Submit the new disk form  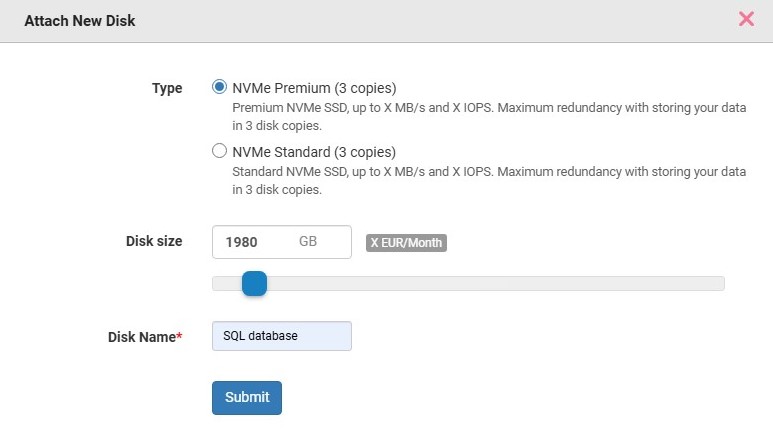tap(247, 398)
